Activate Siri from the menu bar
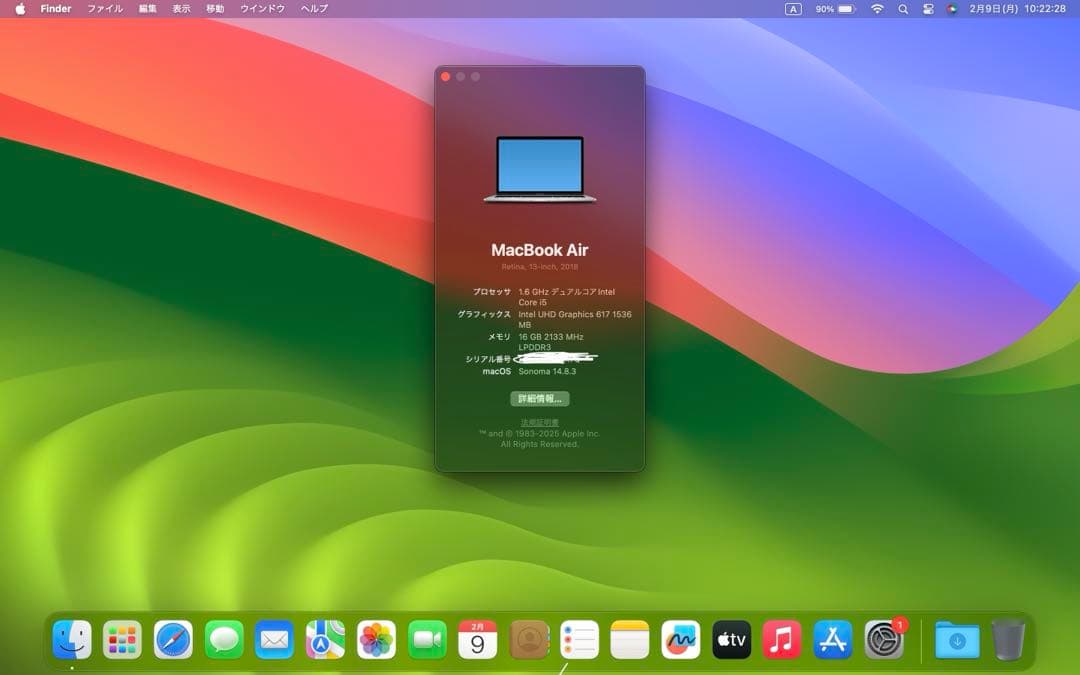 (x=953, y=8)
